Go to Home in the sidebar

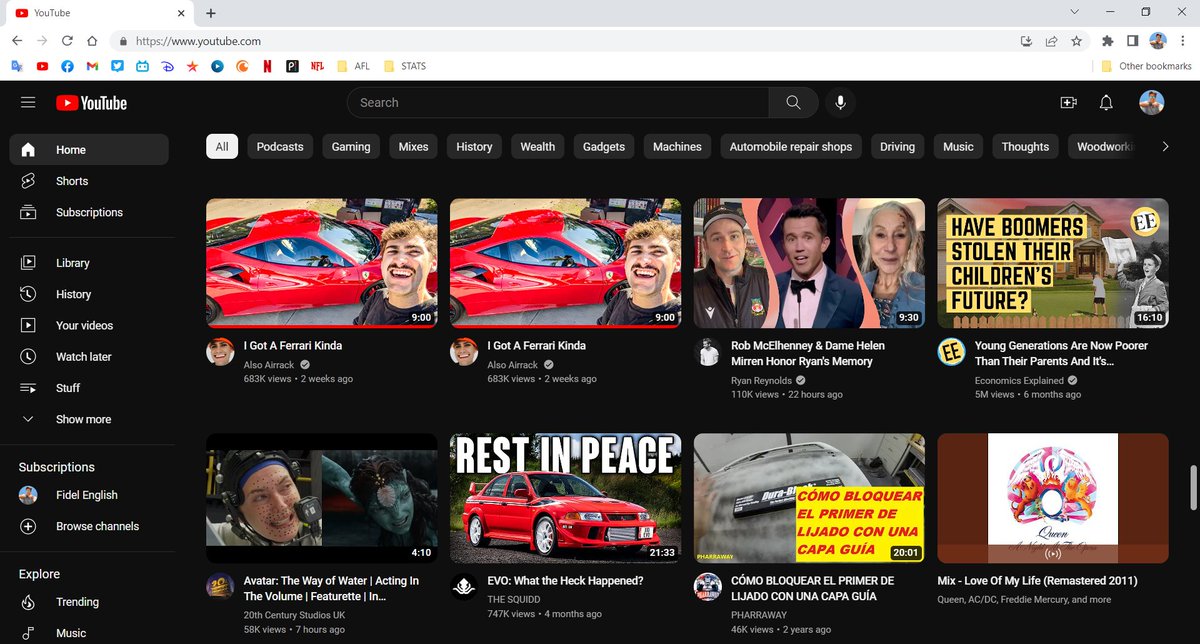89,150
